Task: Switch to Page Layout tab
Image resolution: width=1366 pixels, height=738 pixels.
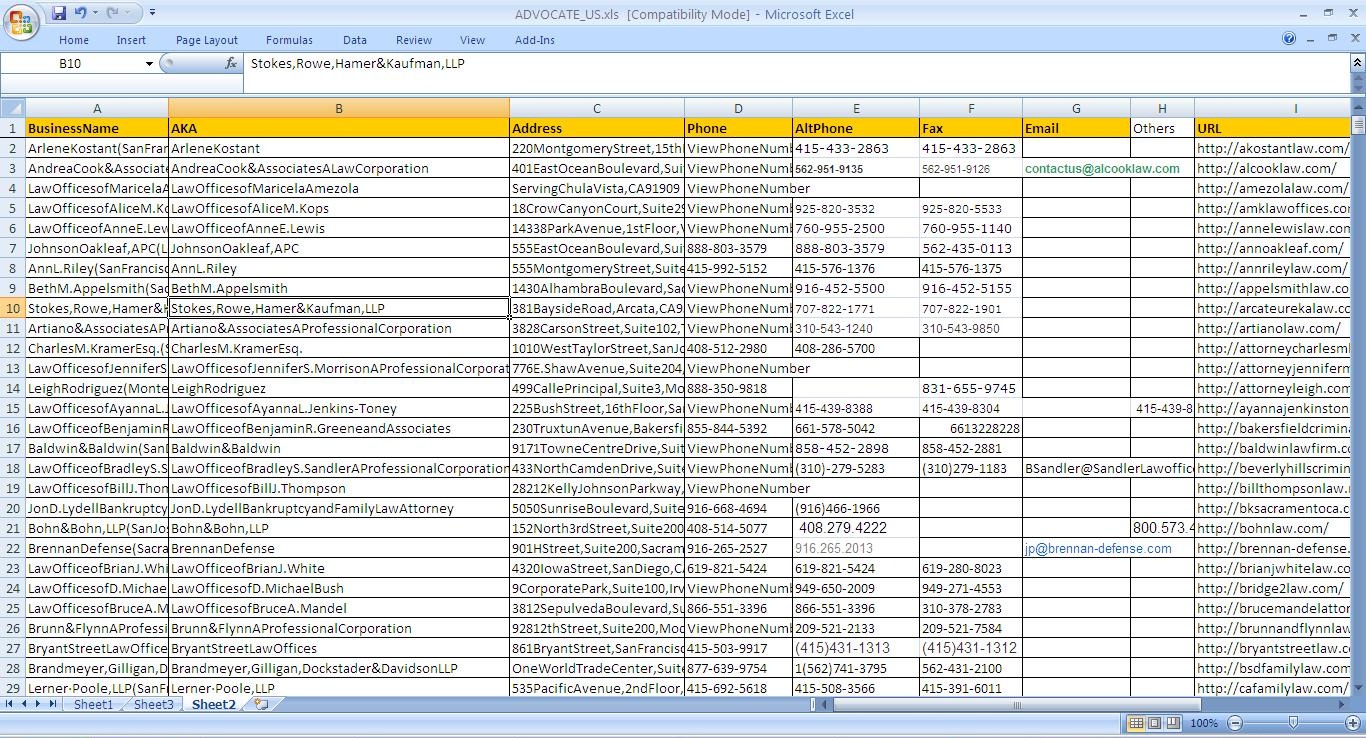Action: 207,40
